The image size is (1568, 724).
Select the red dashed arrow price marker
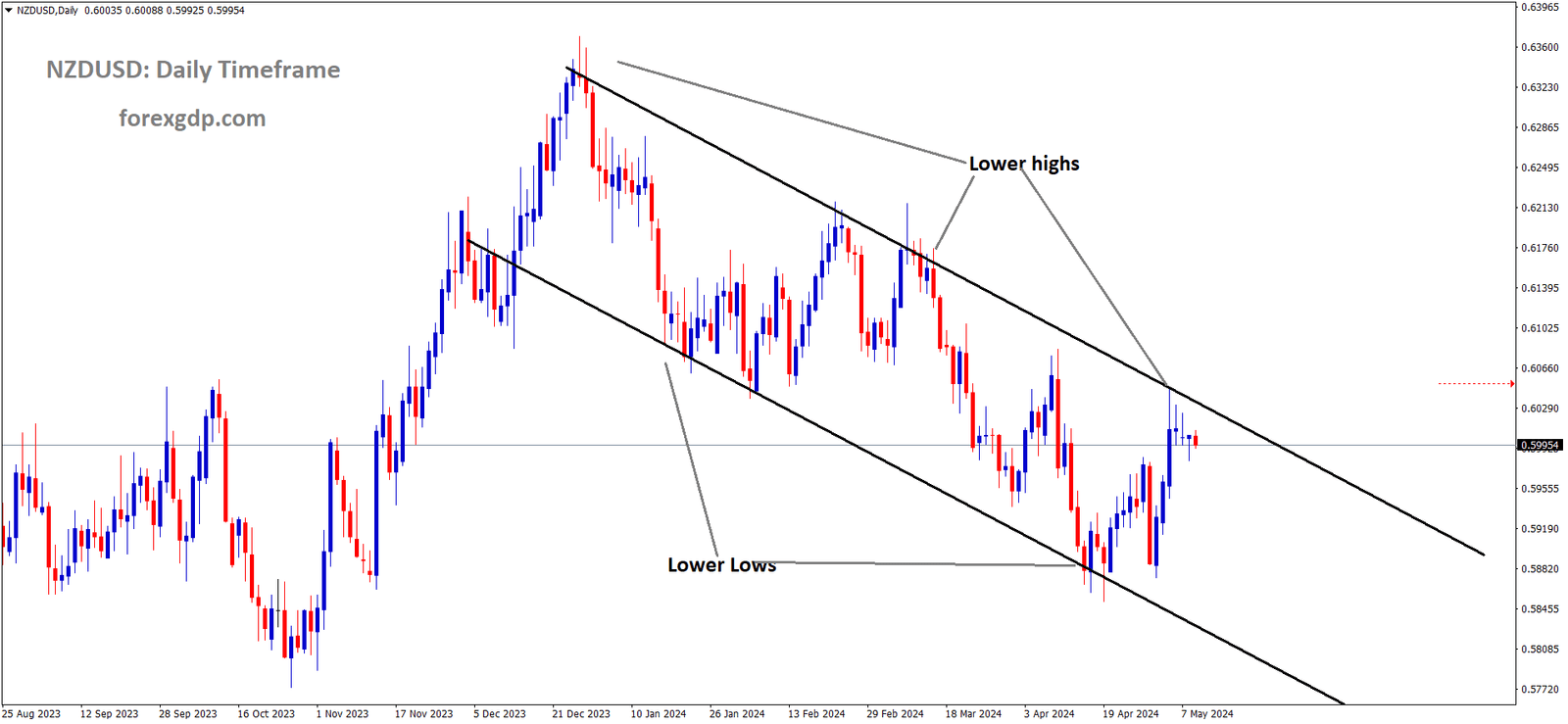click(1476, 384)
